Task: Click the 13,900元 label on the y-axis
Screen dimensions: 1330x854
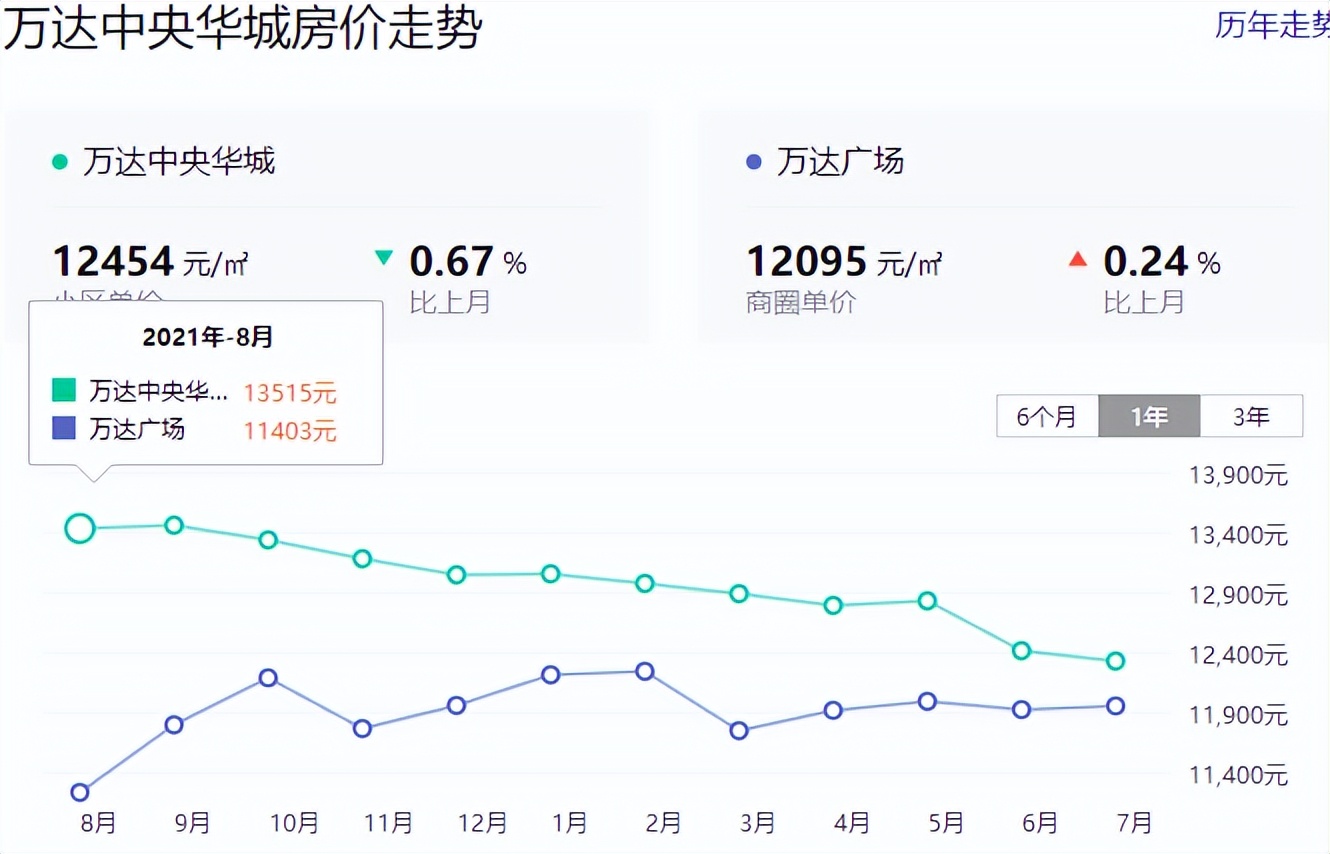Action: pos(1240,476)
